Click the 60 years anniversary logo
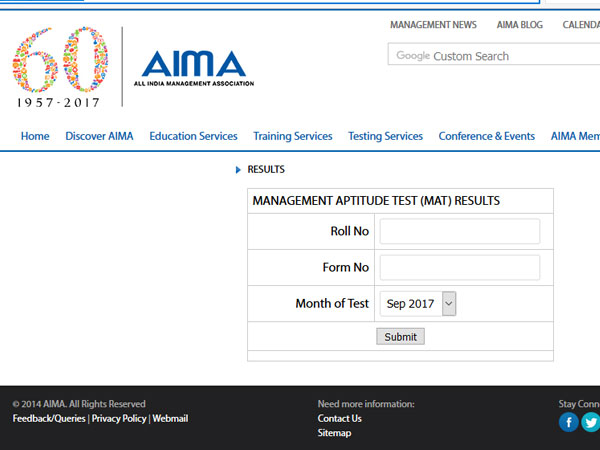 pyautogui.click(x=60, y=67)
